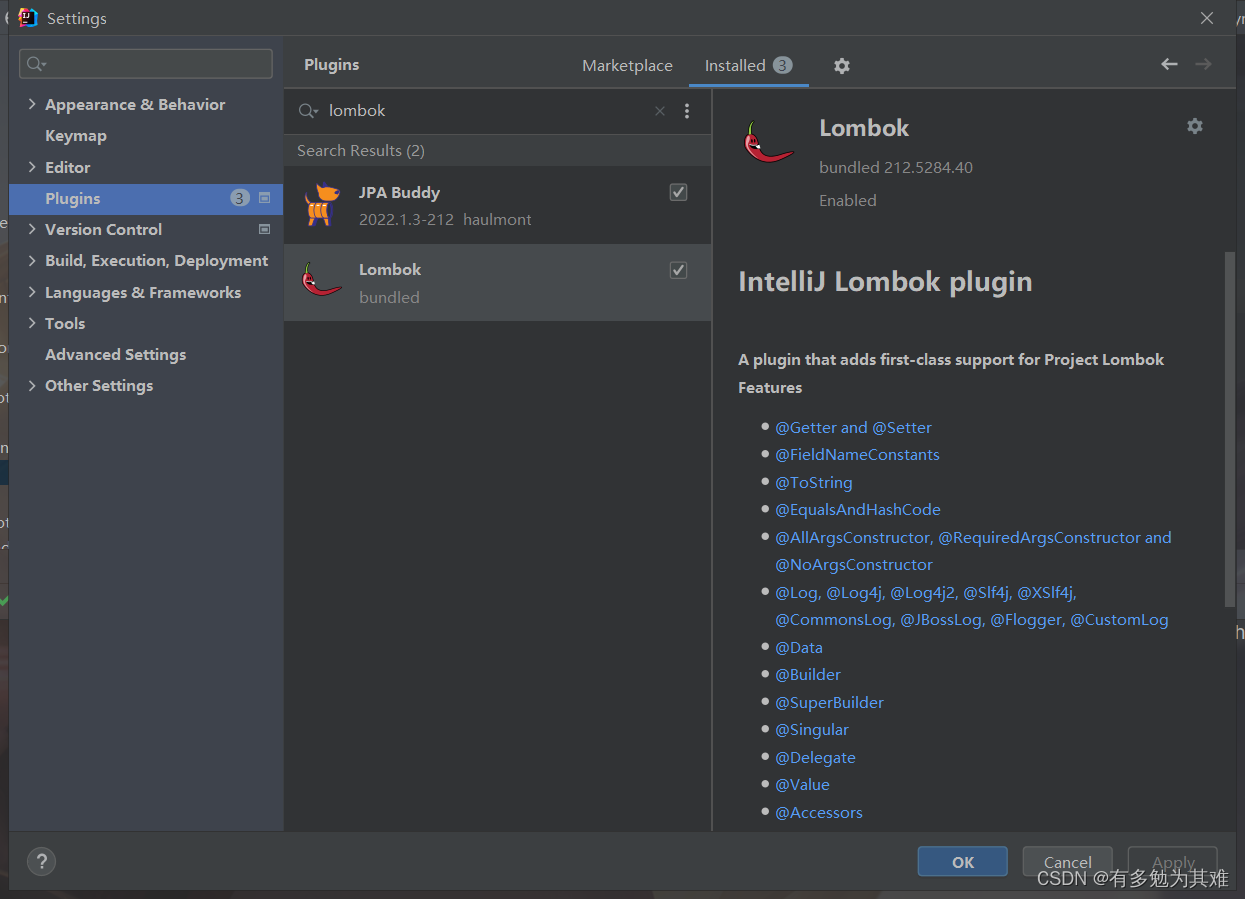
Task: Click the settings search magnifier icon
Action: pyautogui.click(x=36, y=64)
